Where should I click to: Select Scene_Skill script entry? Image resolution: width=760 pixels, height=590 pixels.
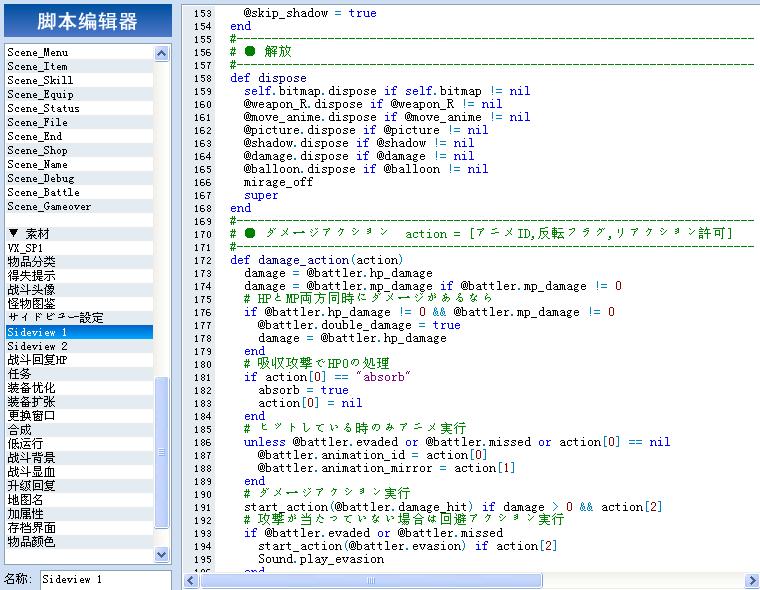[x=79, y=80]
